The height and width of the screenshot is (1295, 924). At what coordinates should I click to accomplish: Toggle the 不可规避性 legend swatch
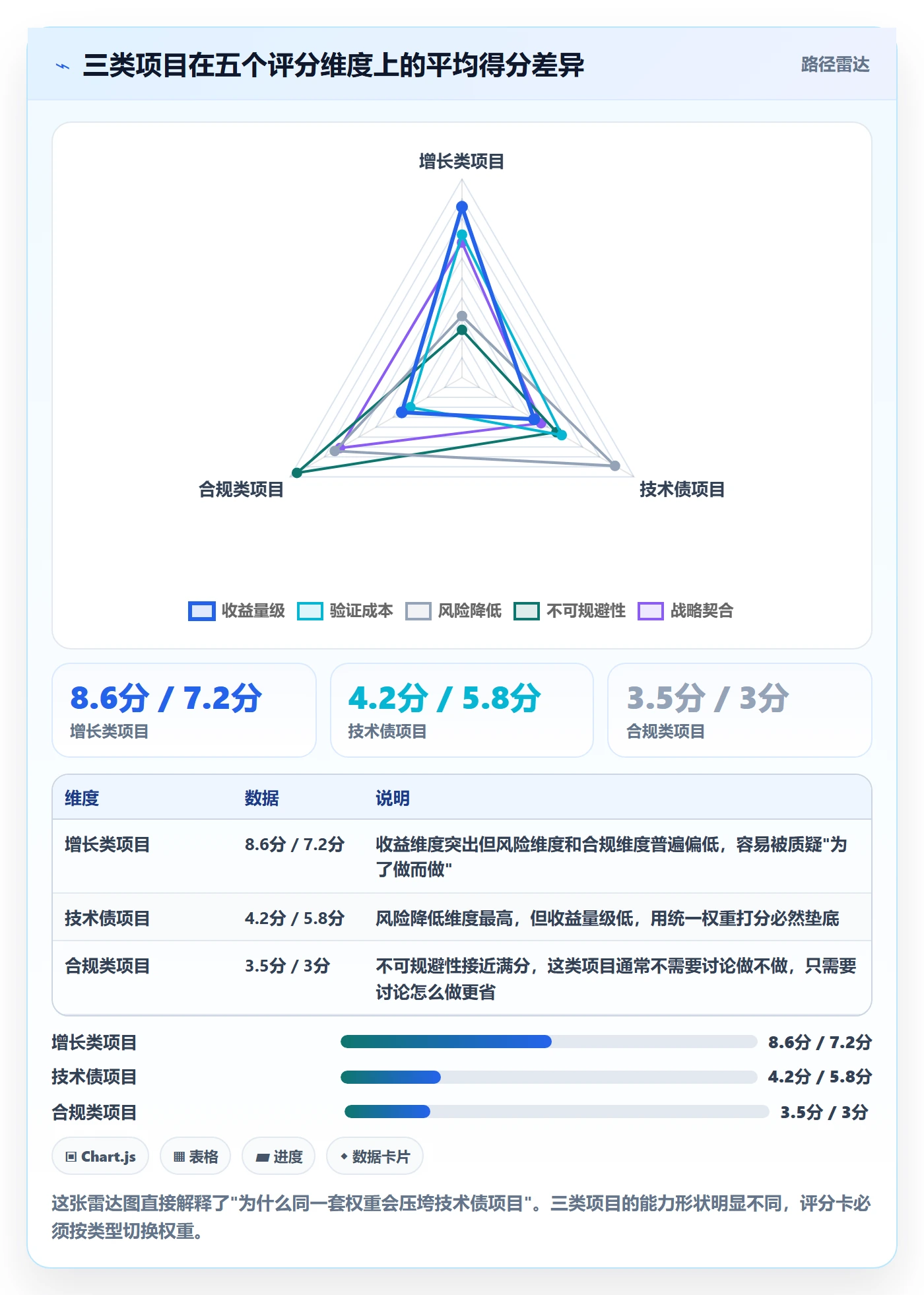click(x=526, y=611)
